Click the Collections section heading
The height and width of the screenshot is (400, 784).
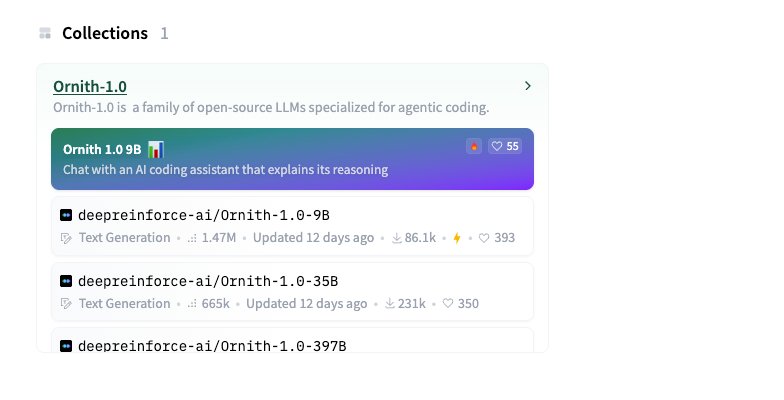click(105, 34)
